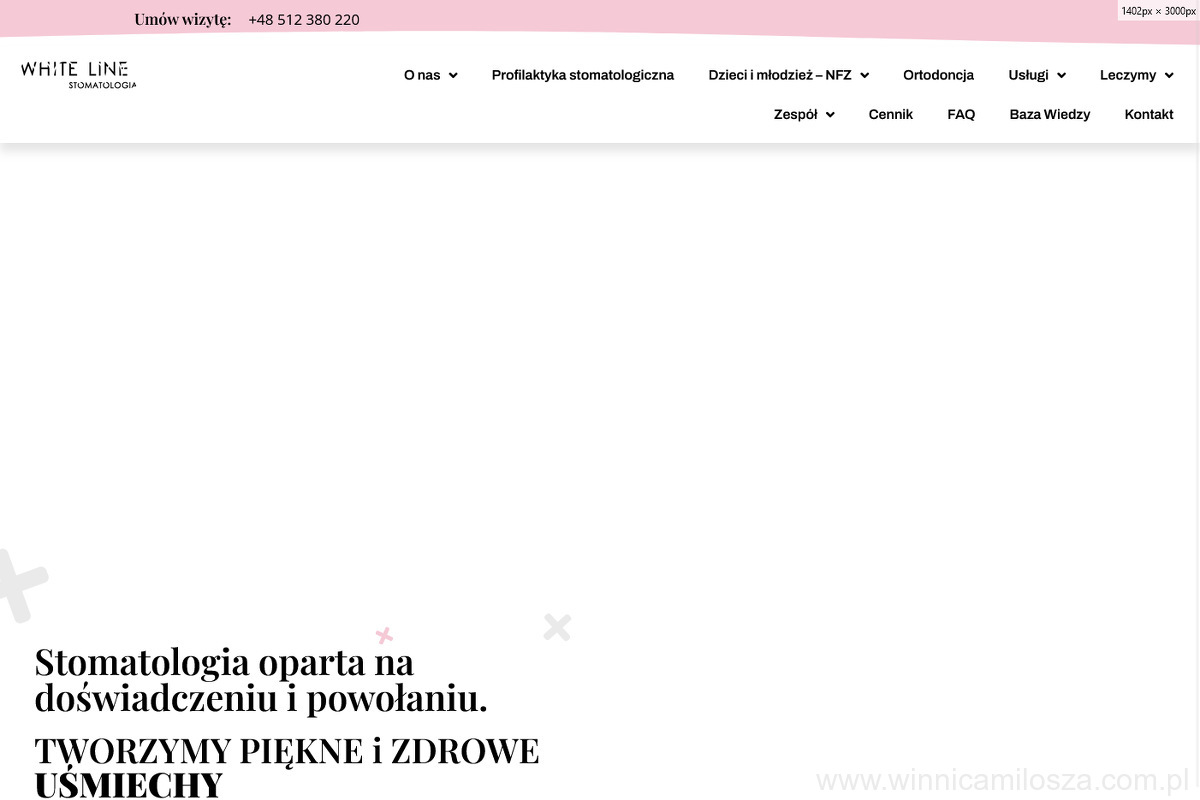
Task: Navigate to the FAQ page
Action: (960, 114)
